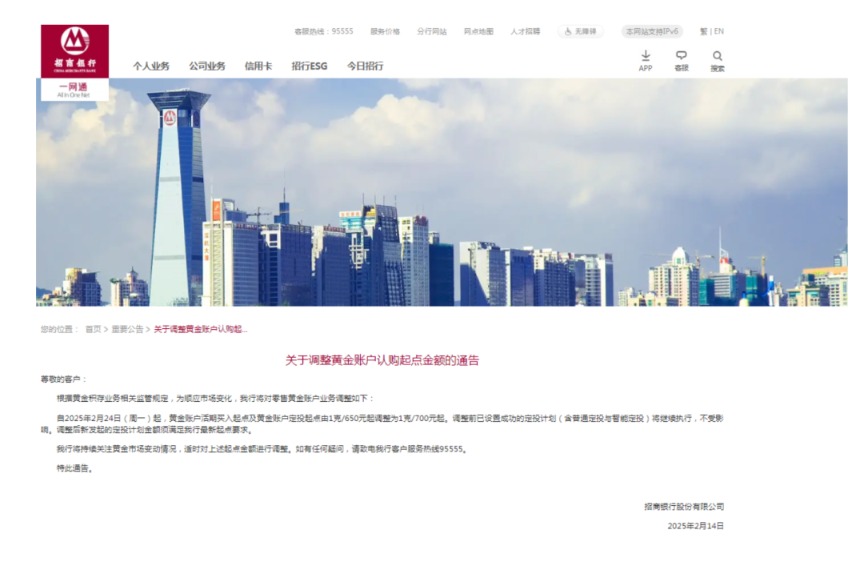Click the 搜索 magnifier search icon
The height and width of the screenshot is (566, 864).
pyautogui.click(x=717, y=60)
